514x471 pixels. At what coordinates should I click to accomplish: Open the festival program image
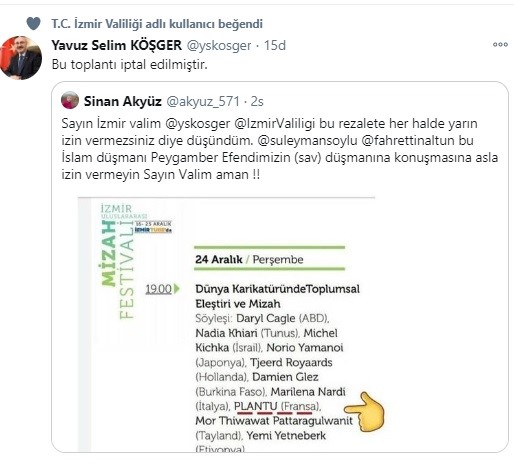tap(226, 324)
